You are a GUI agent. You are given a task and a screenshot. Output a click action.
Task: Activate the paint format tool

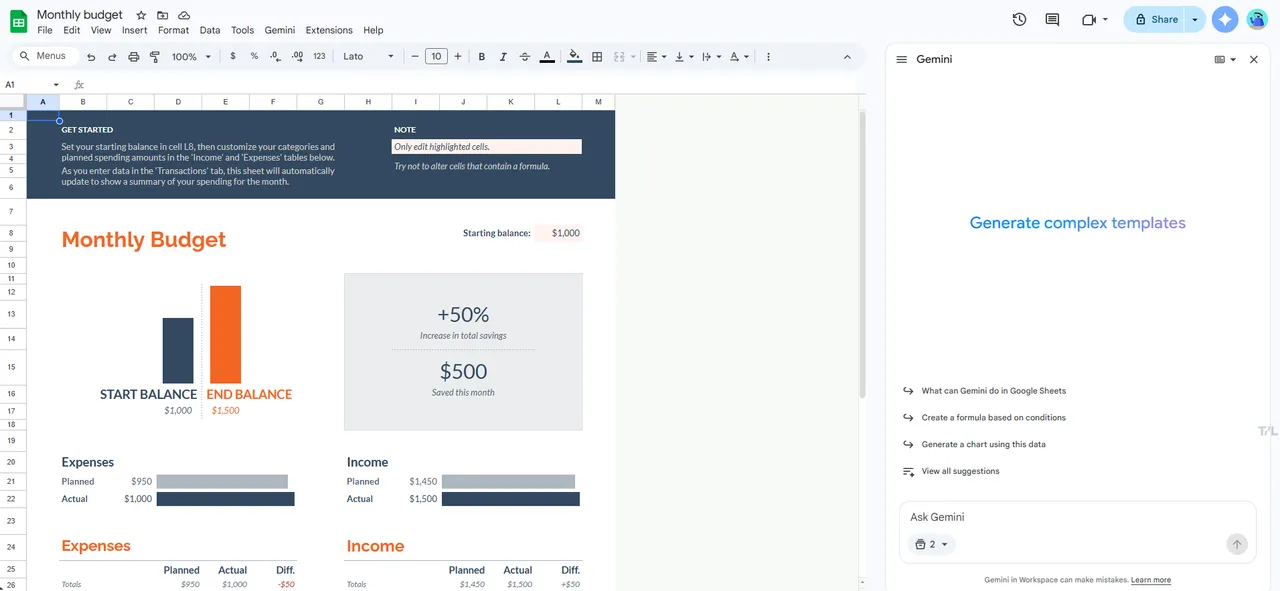point(155,57)
